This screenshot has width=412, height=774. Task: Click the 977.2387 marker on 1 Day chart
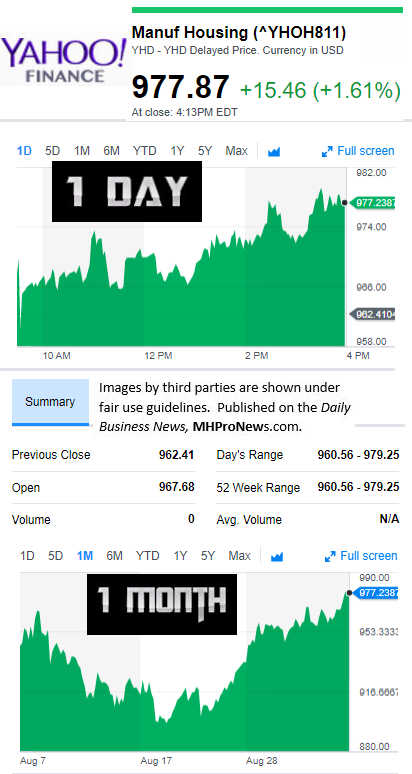pos(373,202)
